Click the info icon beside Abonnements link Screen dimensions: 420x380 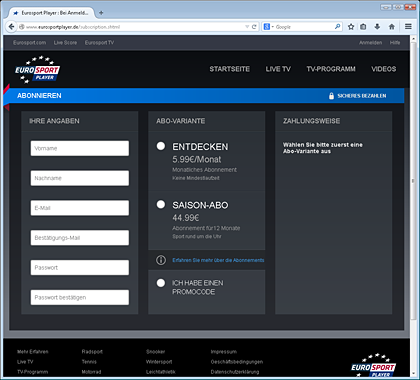coord(161,260)
